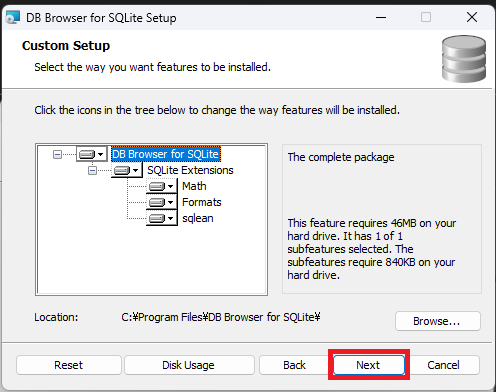Click the database cylinder banner icon
Screen dimensions: 496x392
pos(464,59)
